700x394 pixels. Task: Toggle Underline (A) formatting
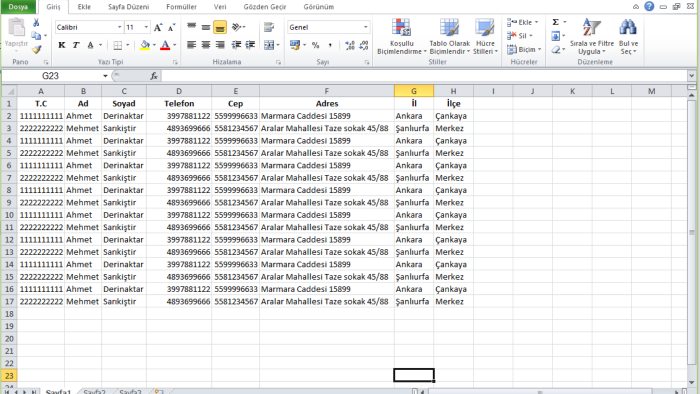(91, 45)
